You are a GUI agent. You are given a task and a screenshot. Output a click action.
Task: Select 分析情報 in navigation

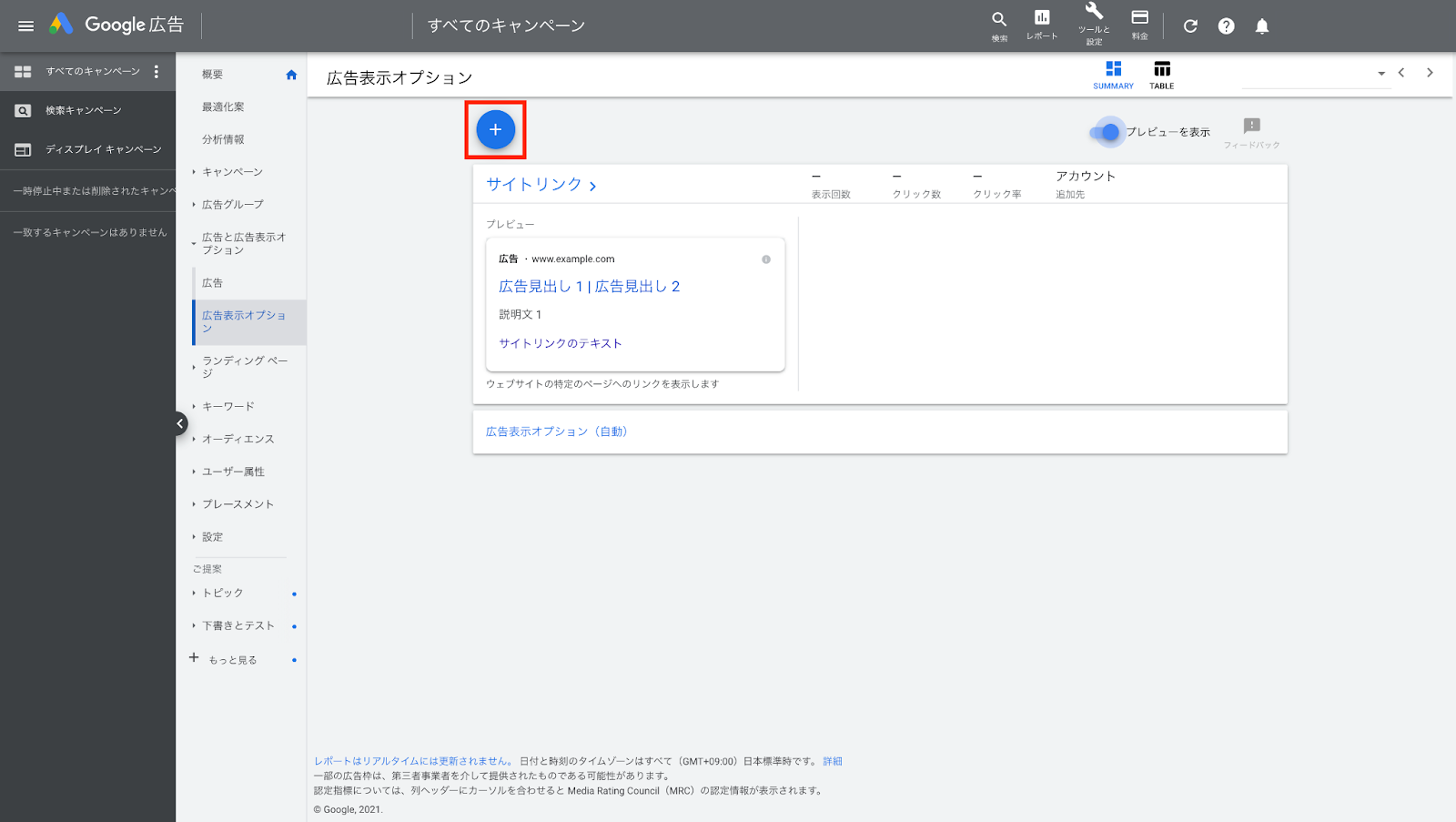point(223,139)
